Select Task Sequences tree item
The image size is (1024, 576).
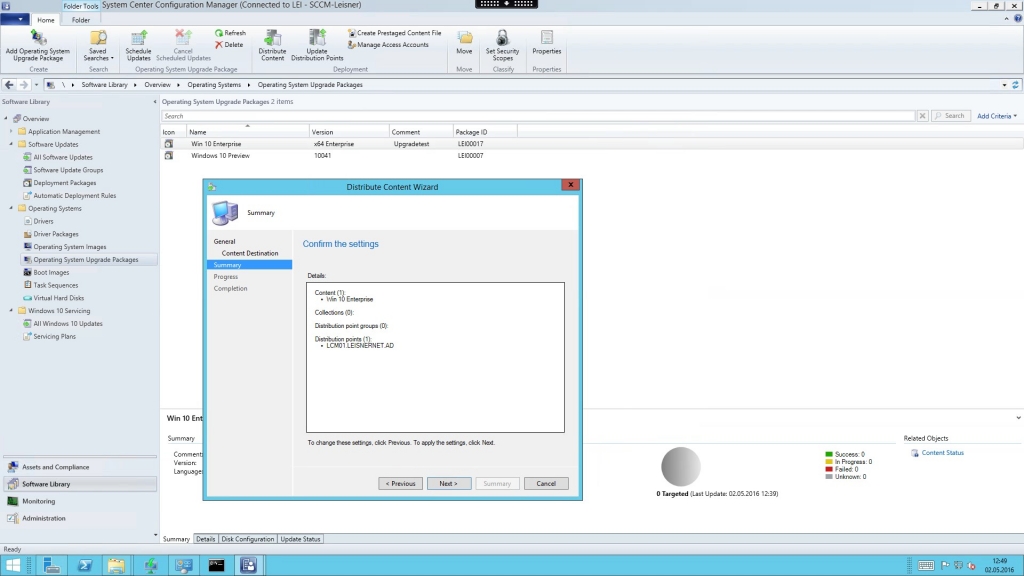pos(56,285)
